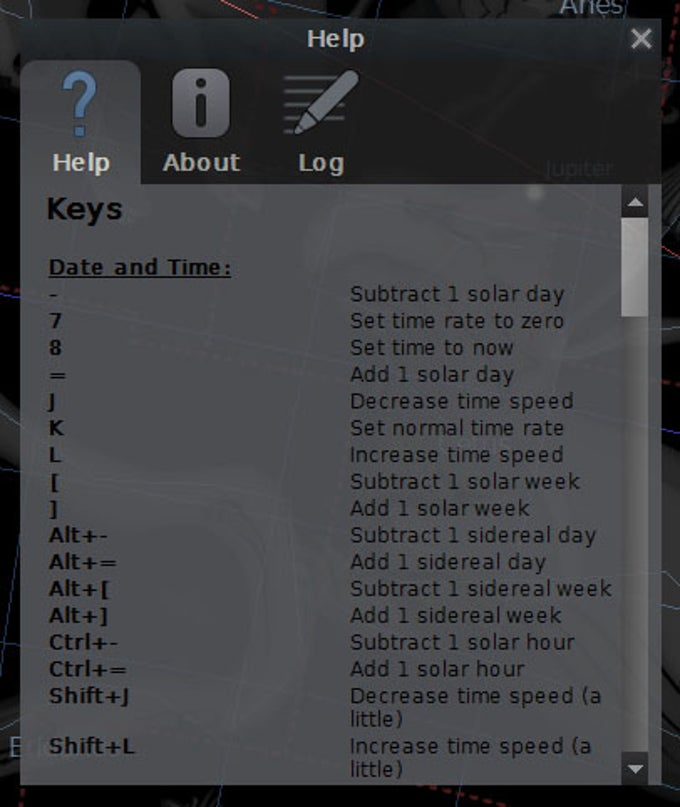Image resolution: width=680 pixels, height=807 pixels.
Task: Click the blue question mark Help icon
Action: [79, 103]
